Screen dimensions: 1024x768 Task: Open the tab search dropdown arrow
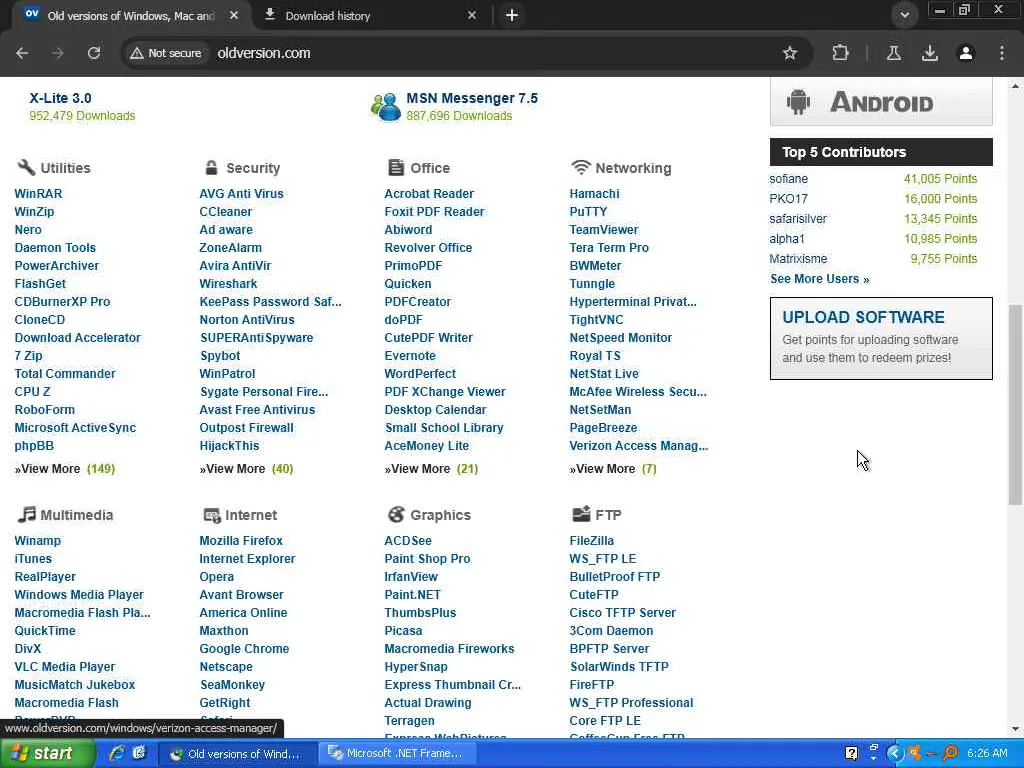(904, 15)
